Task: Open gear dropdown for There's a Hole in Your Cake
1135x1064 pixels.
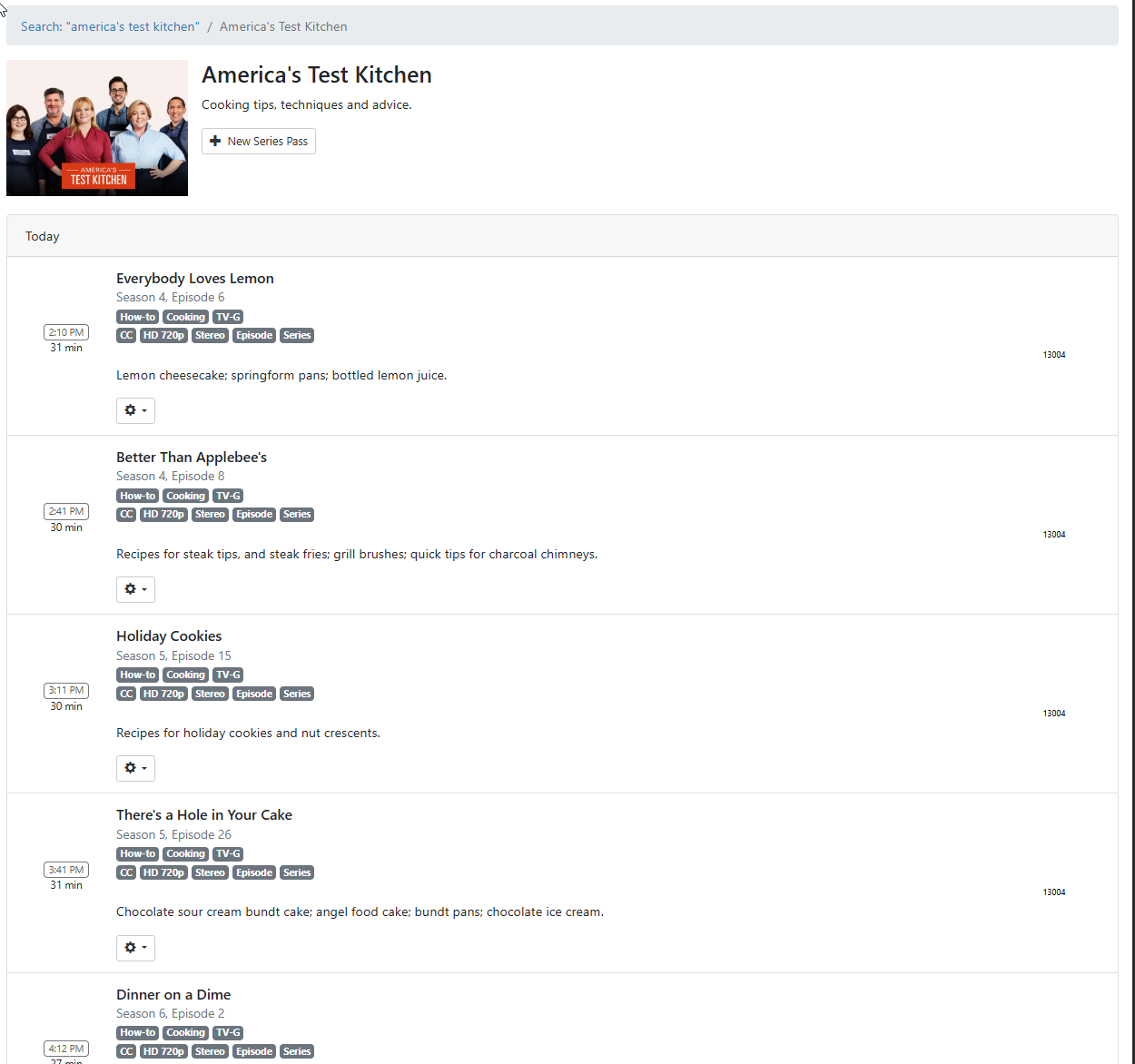Action: click(135, 948)
